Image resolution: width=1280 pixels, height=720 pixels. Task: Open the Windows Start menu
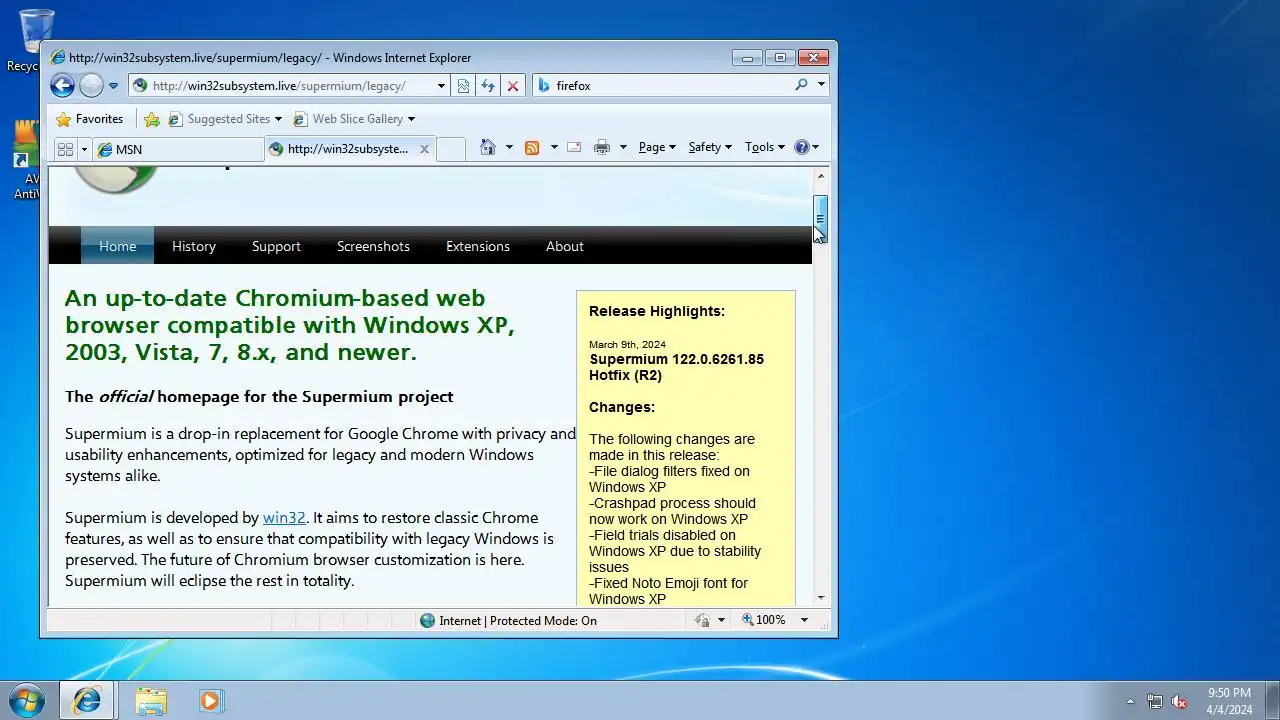click(26, 700)
